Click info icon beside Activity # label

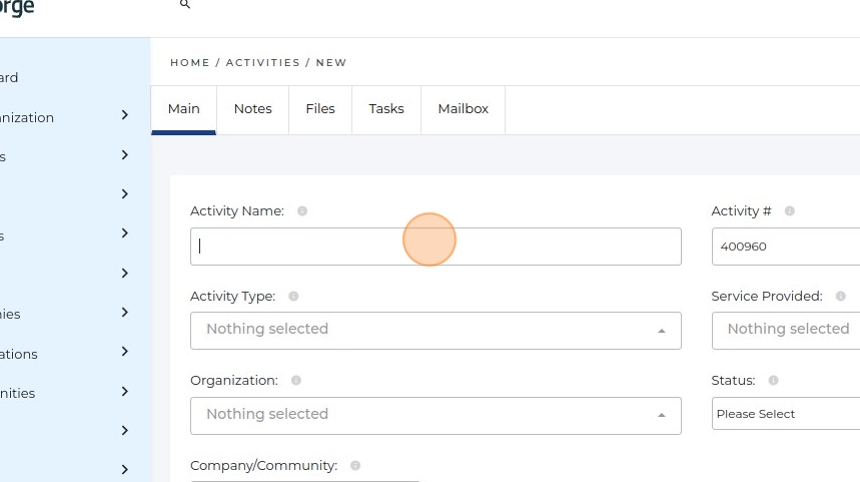coord(790,211)
